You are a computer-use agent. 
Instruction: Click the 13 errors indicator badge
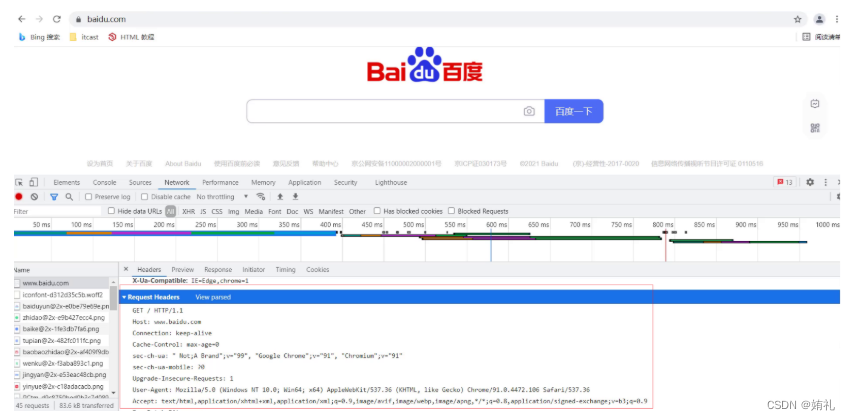click(785, 182)
